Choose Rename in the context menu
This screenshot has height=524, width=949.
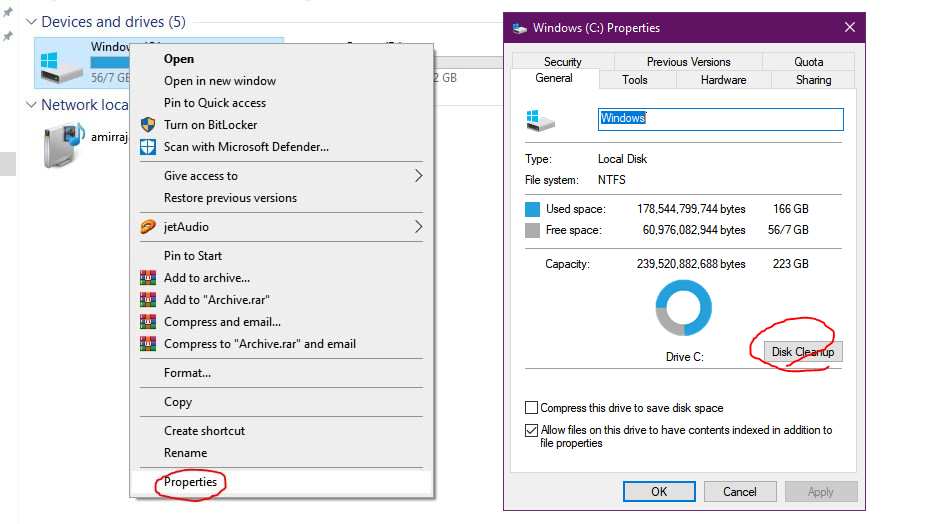coord(186,453)
